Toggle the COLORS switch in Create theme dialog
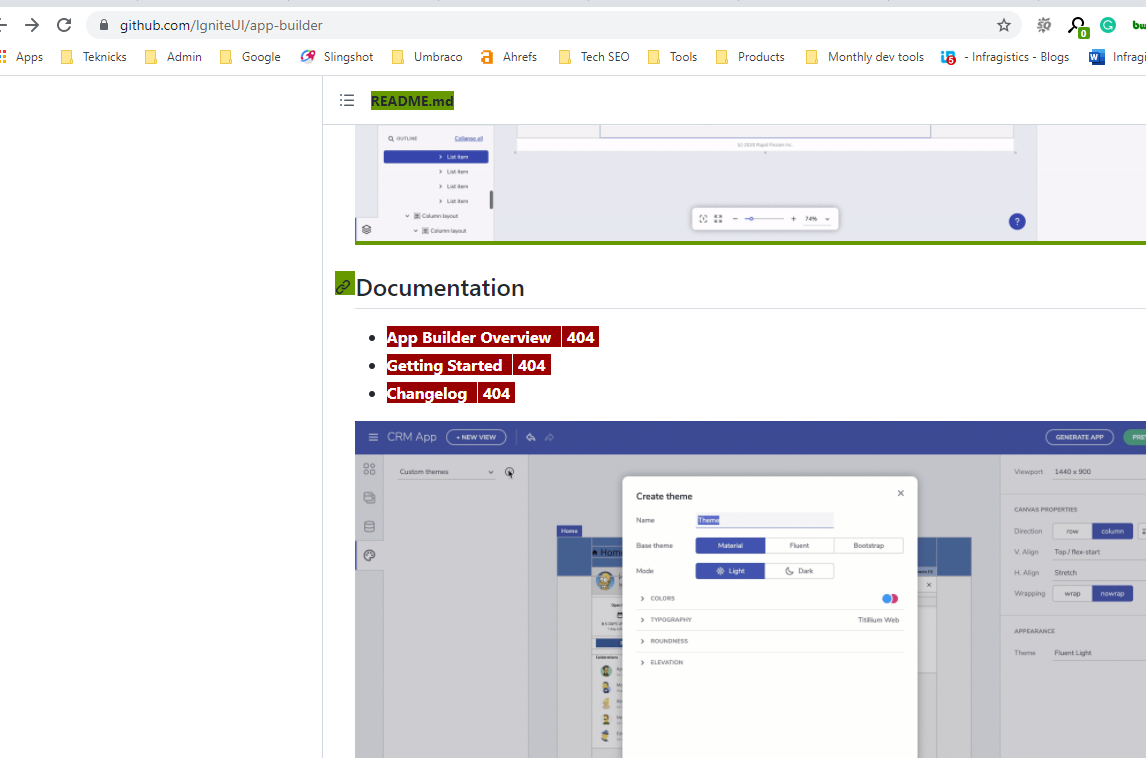 (x=889, y=597)
